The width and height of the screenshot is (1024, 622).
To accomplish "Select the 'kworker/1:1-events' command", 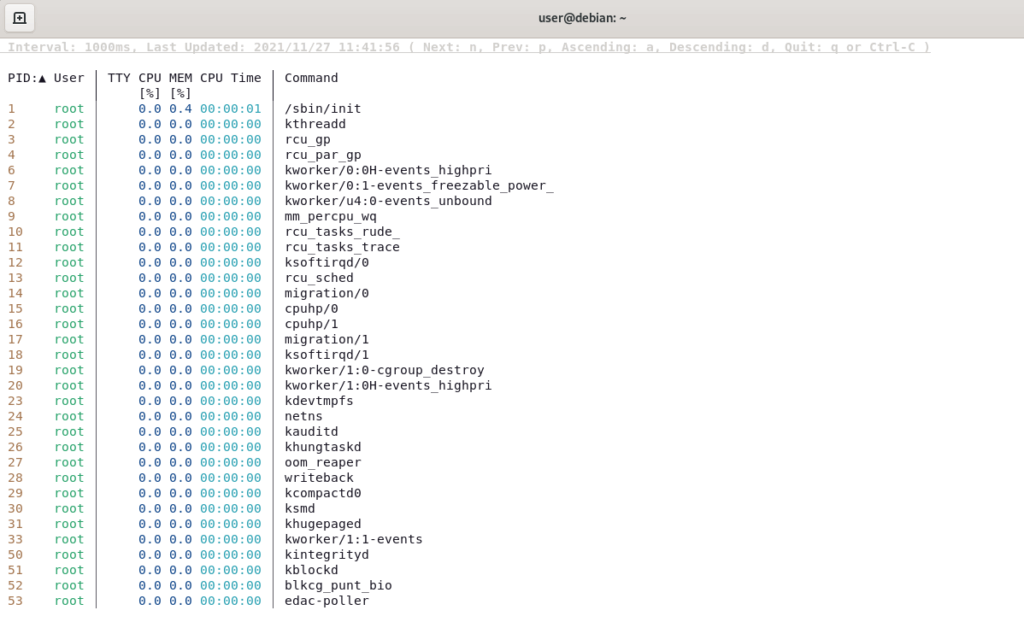I will coord(353,539).
